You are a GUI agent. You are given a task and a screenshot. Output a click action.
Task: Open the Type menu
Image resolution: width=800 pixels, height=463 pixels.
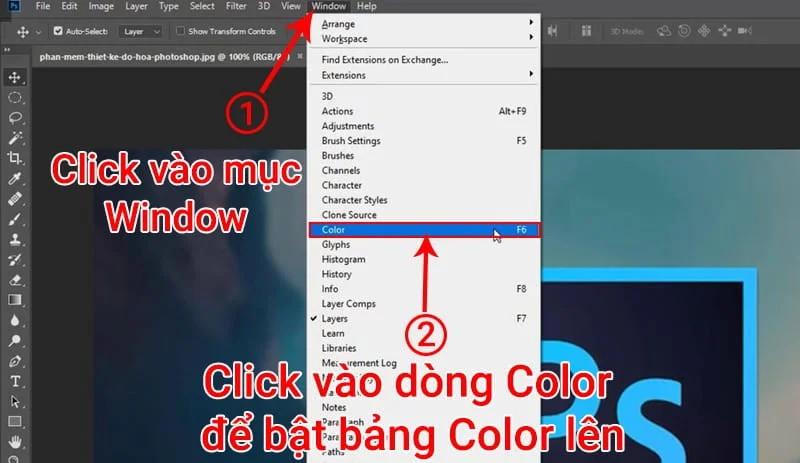tap(168, 6)
